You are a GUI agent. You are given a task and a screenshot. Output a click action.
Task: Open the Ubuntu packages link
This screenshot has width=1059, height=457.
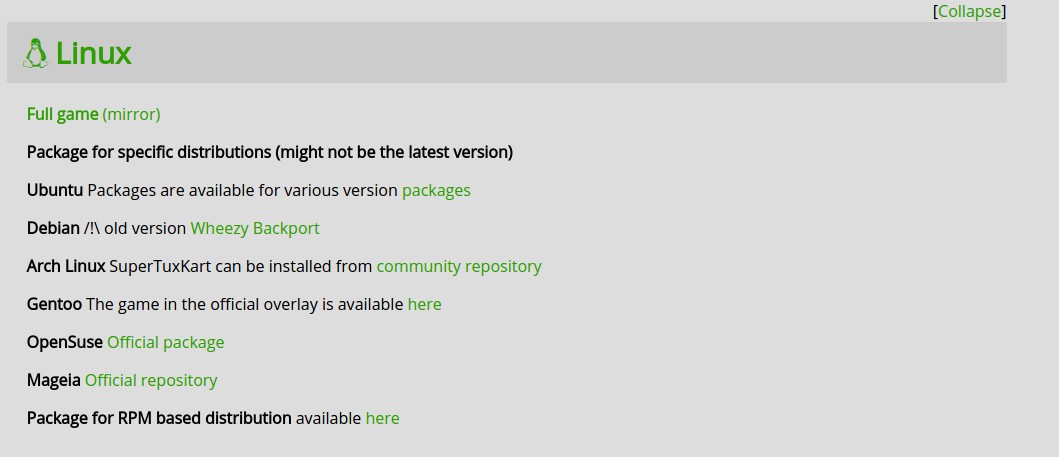click(x=436, y=190)
